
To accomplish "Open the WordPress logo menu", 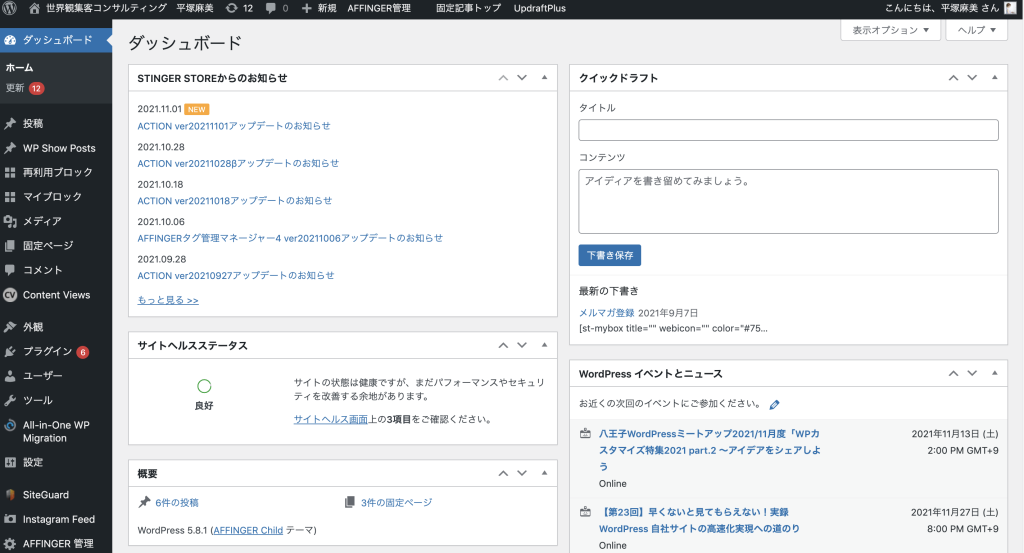I will 10,8.
